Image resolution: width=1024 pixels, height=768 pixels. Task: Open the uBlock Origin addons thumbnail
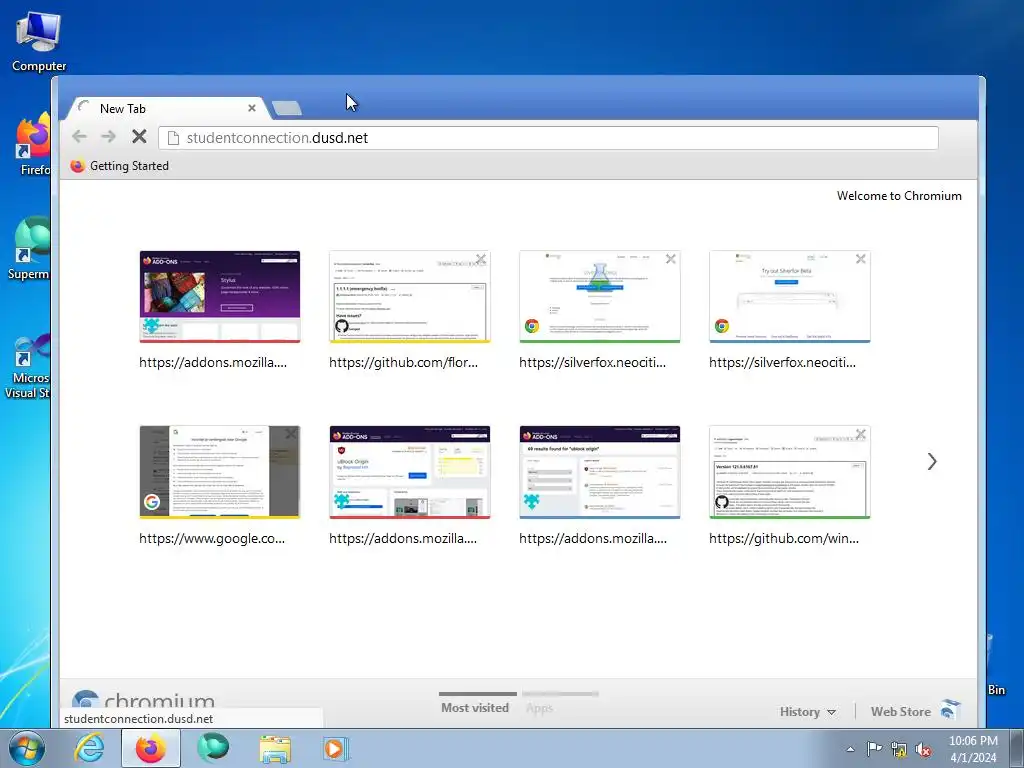[409, 472]
